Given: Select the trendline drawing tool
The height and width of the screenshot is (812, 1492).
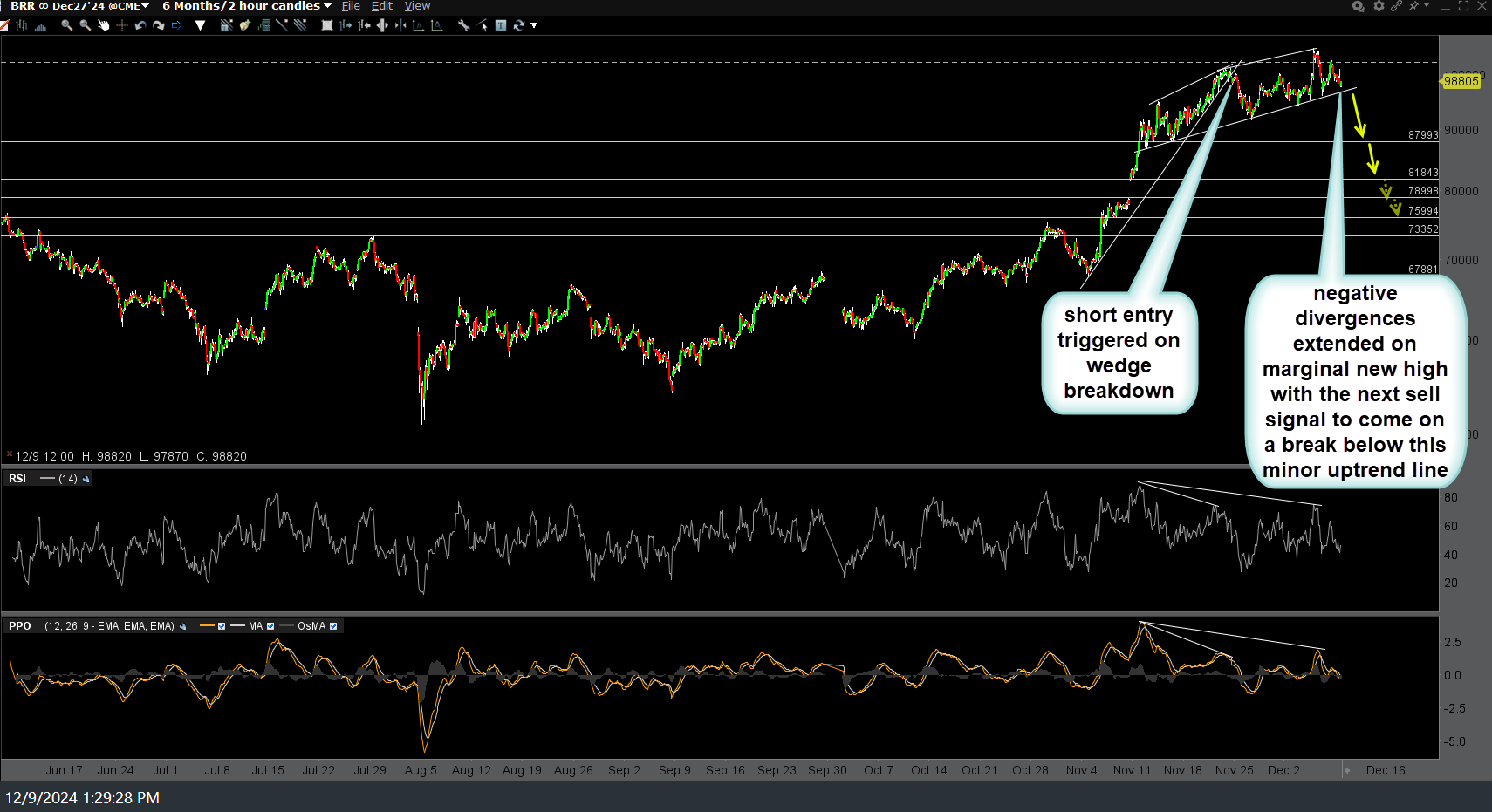Looking at the screenshot, I should coord(282,25).
